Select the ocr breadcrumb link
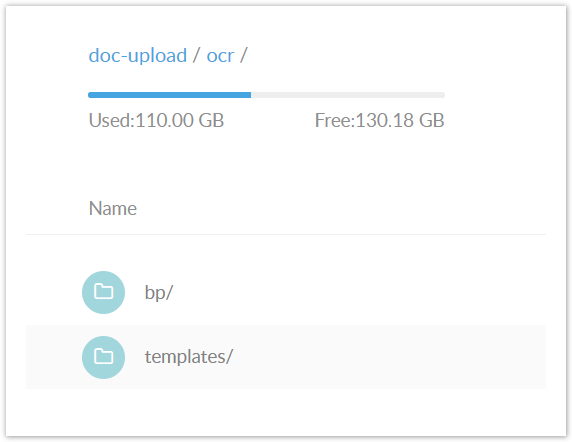This screenshot has width=572, height=442. tap(220, 56)
